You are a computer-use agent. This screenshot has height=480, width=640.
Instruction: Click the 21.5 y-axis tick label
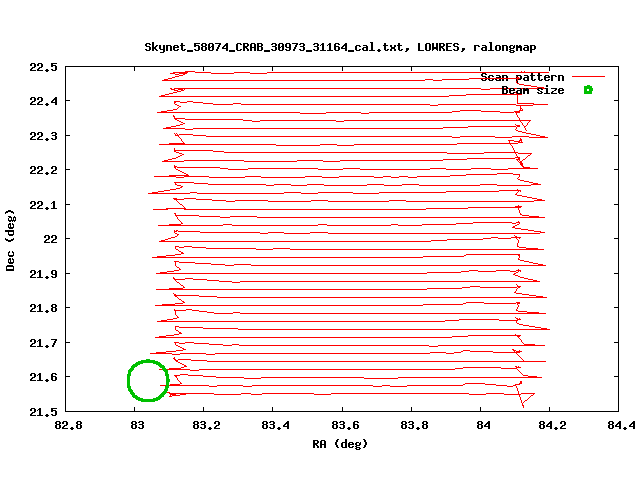(x=43, y=412)
